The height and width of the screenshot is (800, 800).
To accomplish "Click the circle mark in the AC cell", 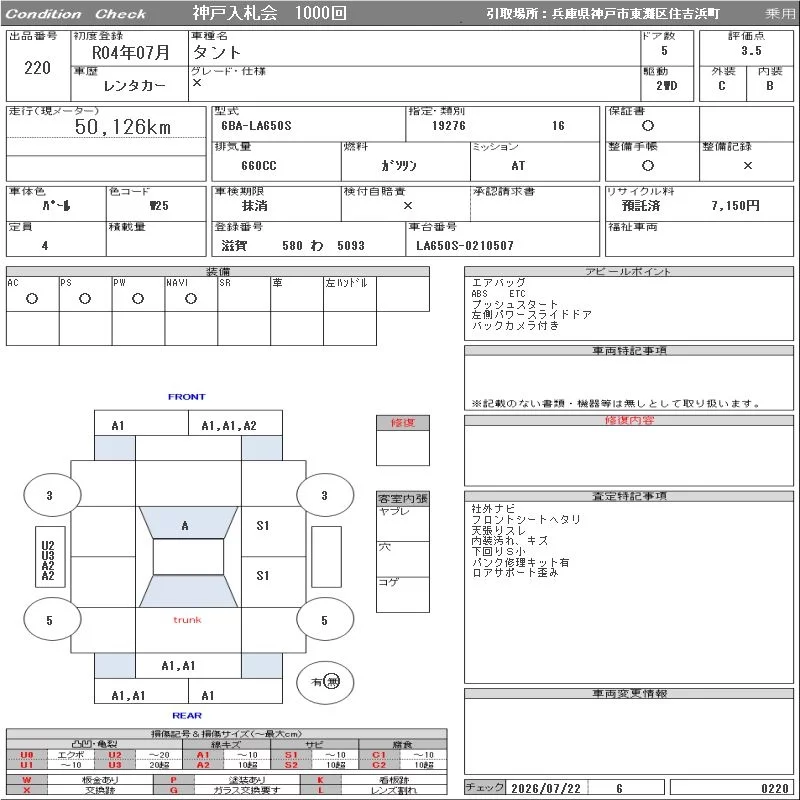I will click(x=32, y=298).
